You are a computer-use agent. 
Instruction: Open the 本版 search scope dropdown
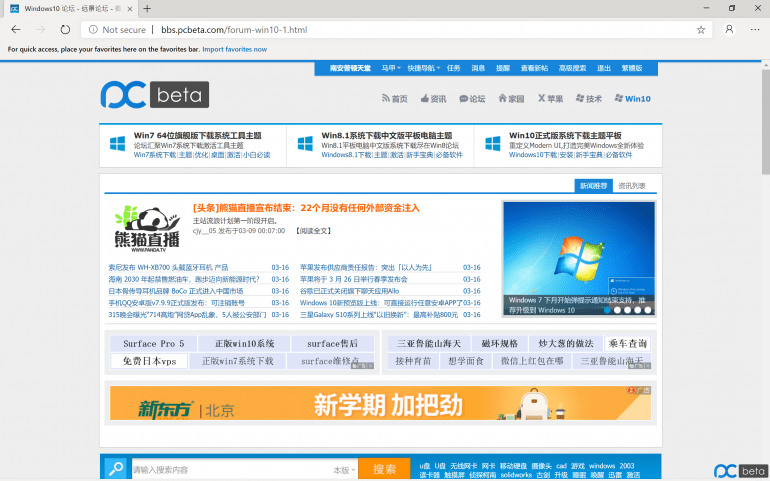[344, 470]
